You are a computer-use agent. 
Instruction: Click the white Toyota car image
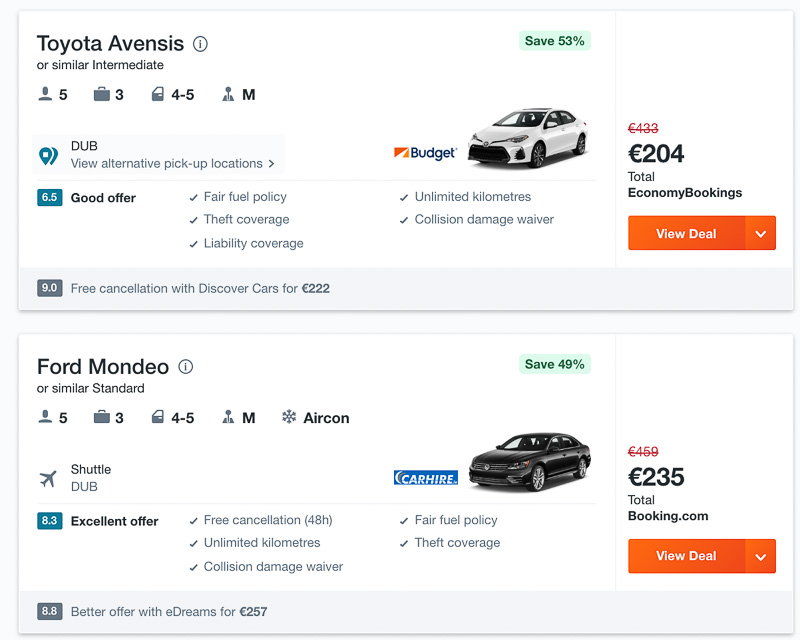pyautogui.click(x=528, y=137)
